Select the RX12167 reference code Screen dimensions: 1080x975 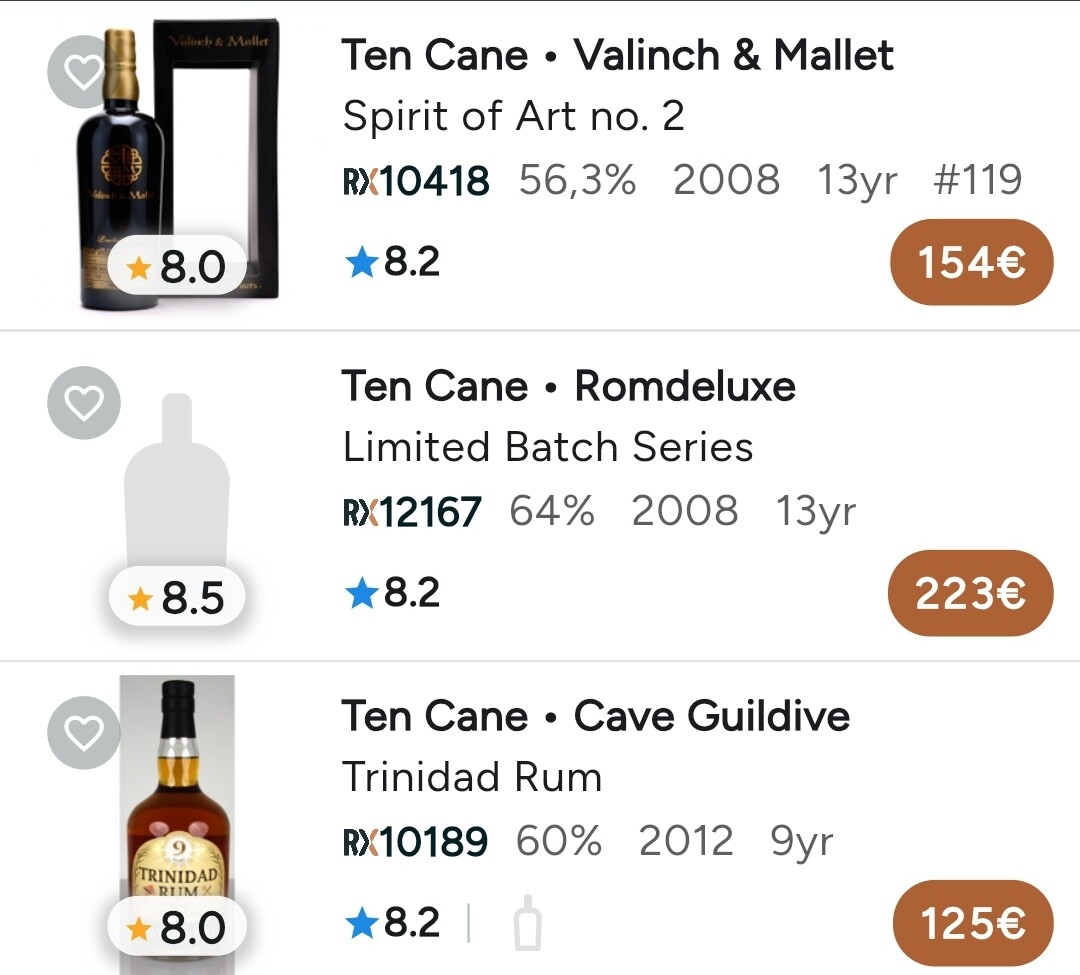pos(412,512)
